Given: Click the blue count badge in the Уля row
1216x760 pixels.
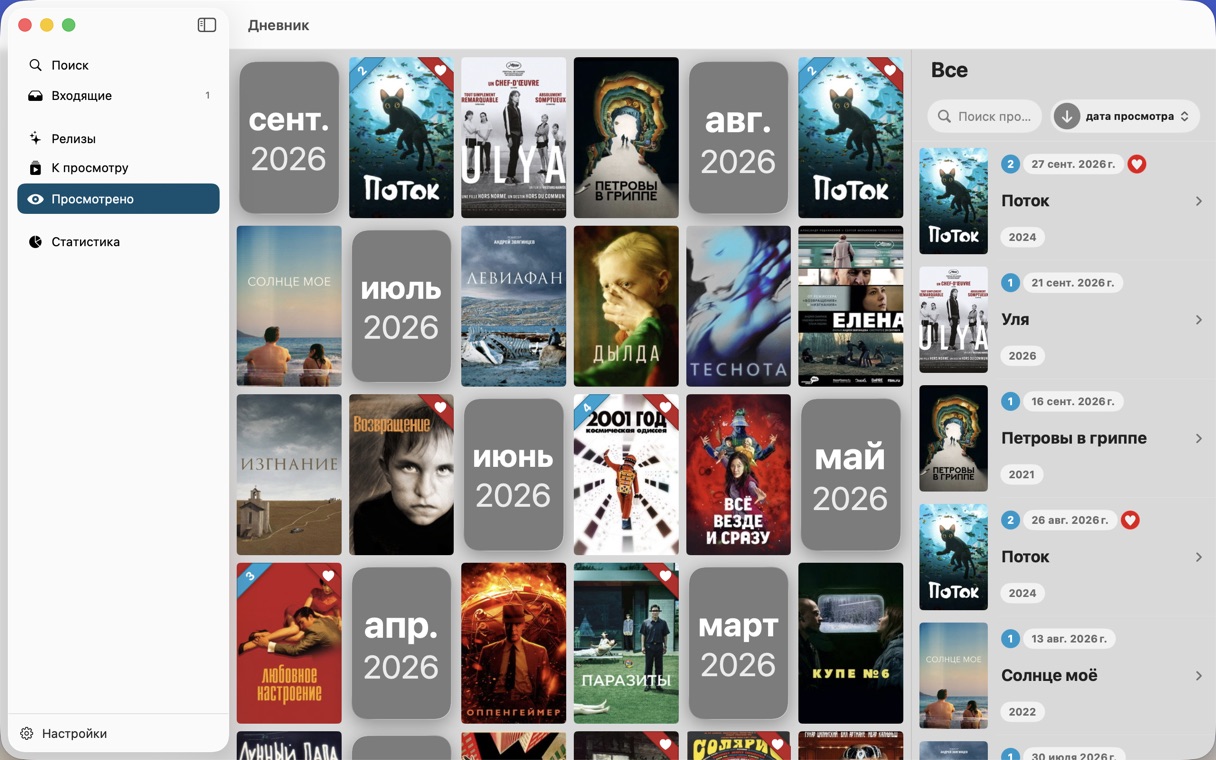Looking at the screenshot, I should [1010, 283].
